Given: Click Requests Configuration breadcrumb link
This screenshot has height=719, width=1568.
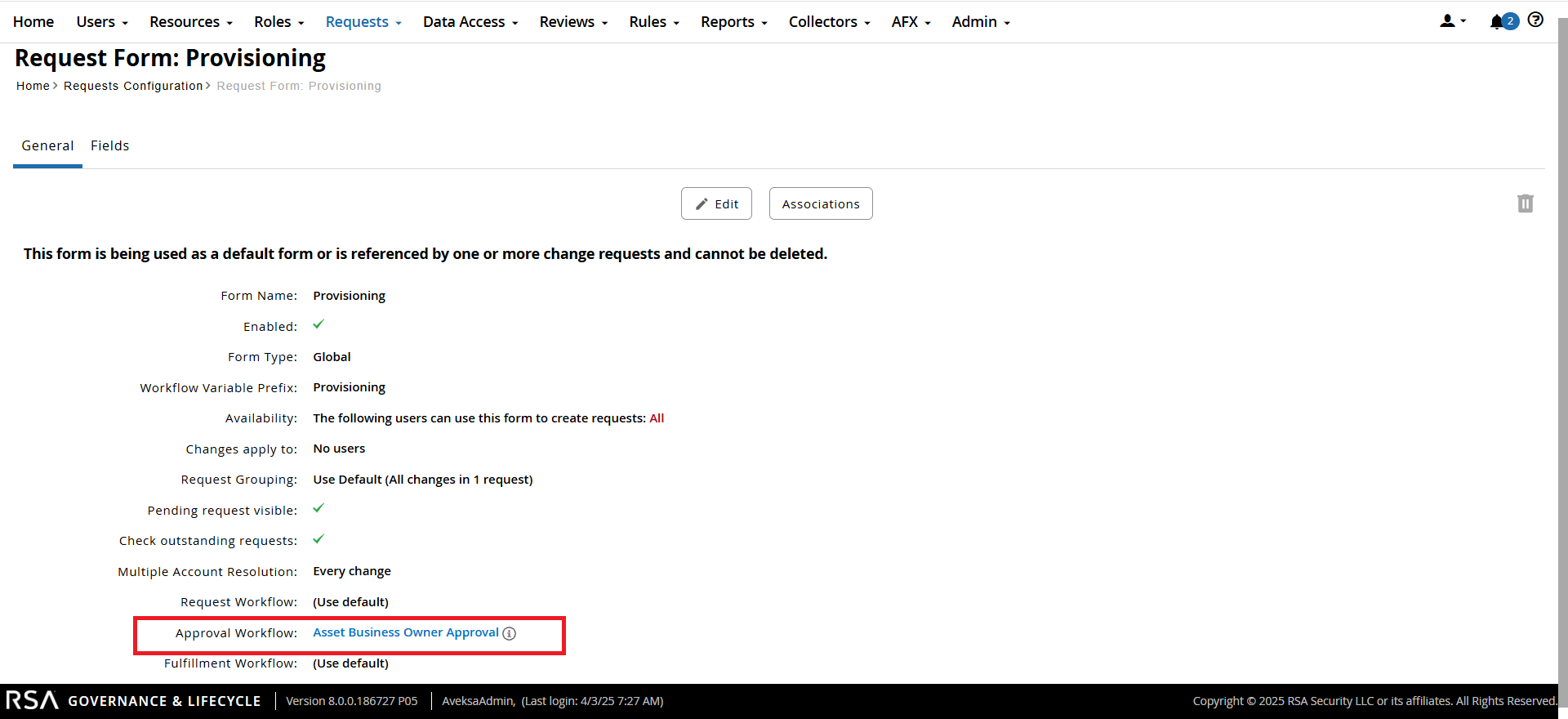Looking at the screenshot, I should click(x=133, y=86).
